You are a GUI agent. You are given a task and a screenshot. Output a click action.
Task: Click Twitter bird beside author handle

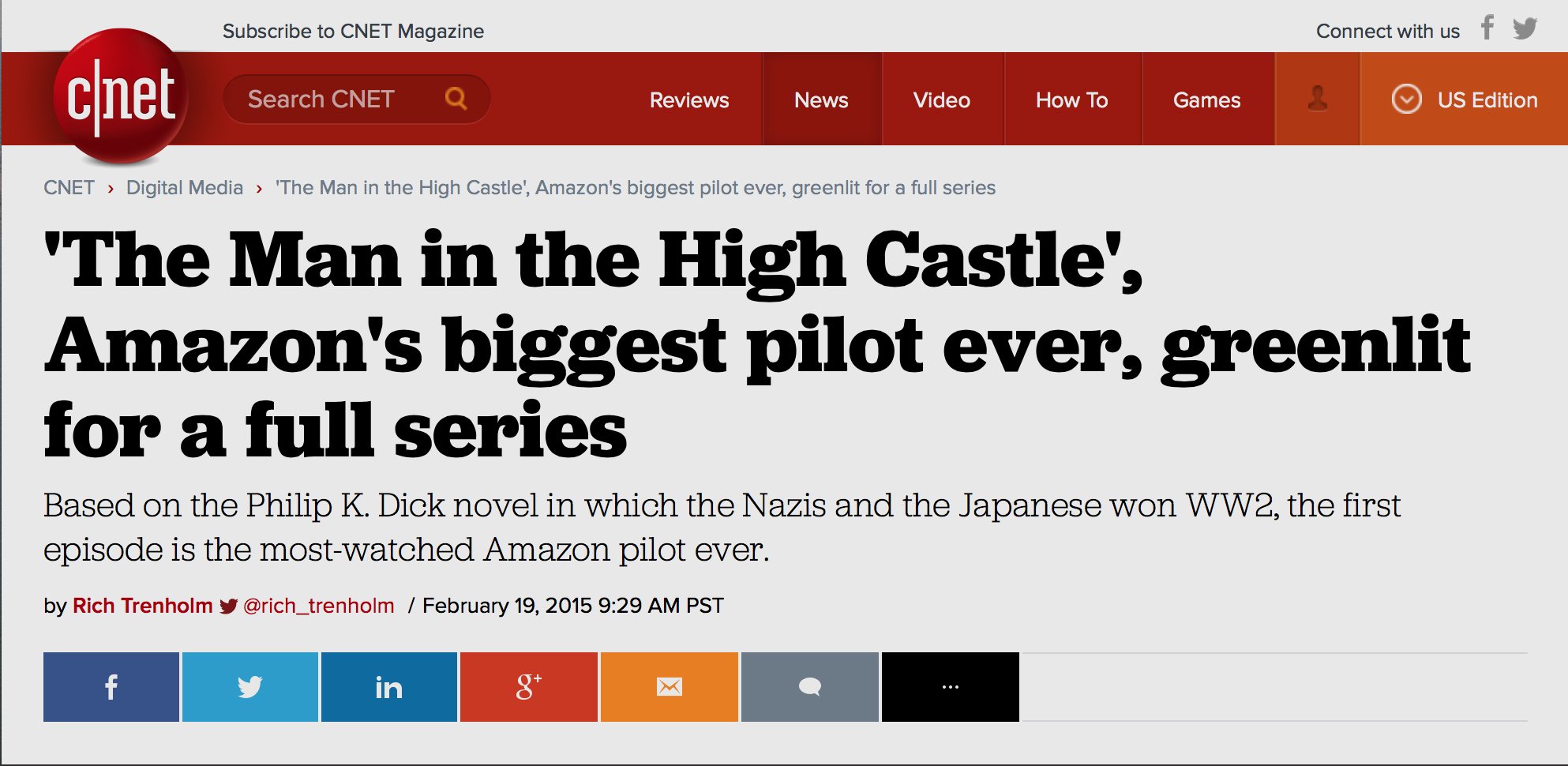(x=228, y=606)
